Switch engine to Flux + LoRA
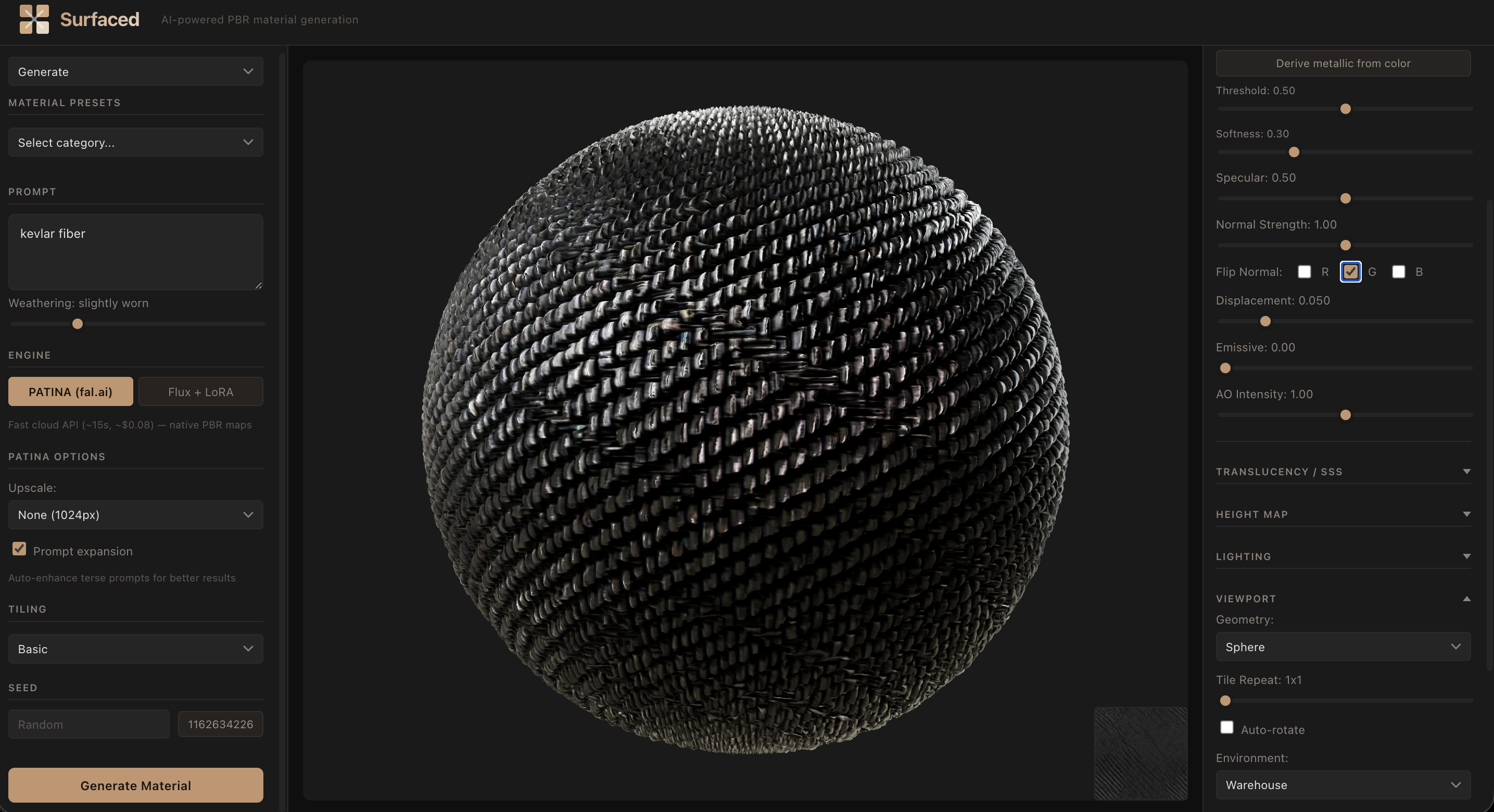The image size is (1494, 812). [200, 392]
